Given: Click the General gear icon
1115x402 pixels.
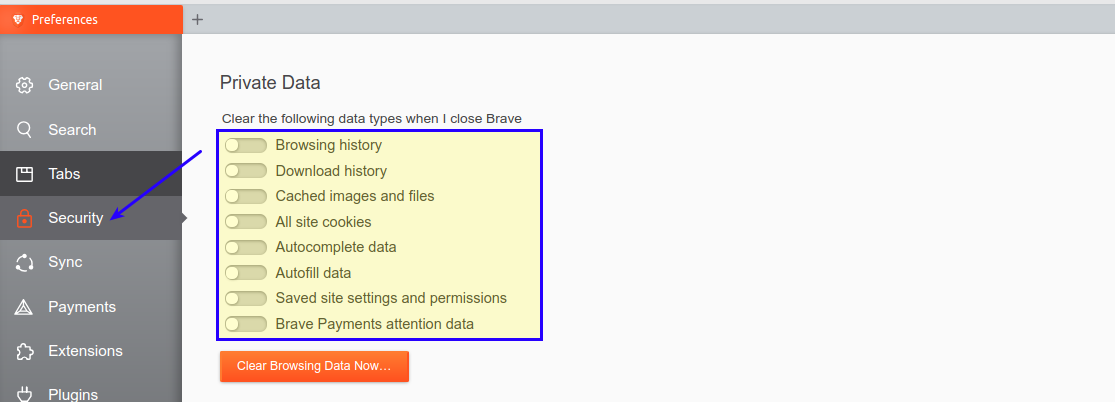Looking at the screenshot, I should pyautogui.click(x=24, y=85).
